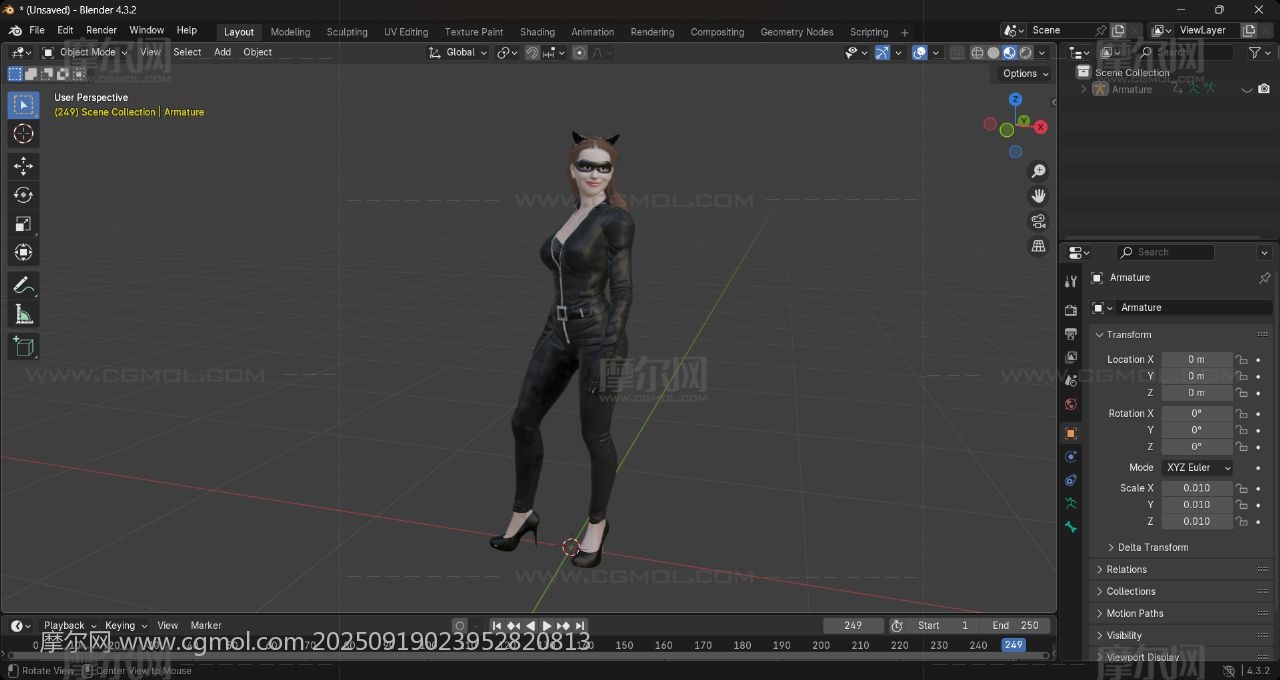
Task: Expand the Armature row in the Outliner
Action: click(1083, 89)
